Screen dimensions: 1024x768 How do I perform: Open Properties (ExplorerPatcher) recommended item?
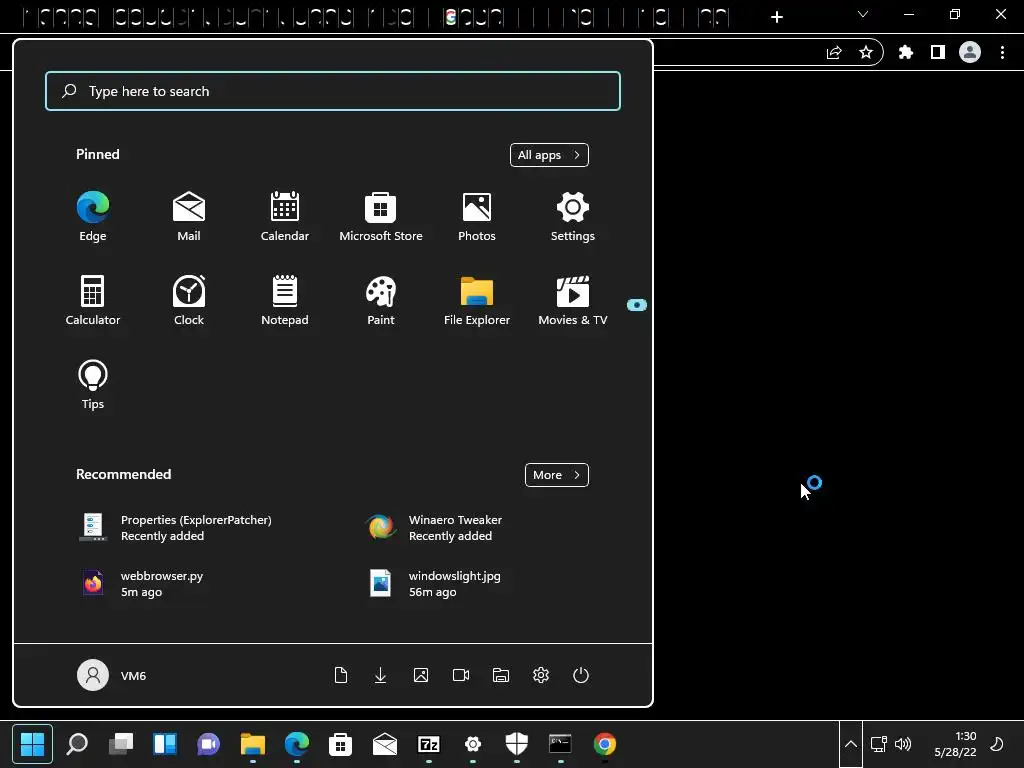pos(175,528)
